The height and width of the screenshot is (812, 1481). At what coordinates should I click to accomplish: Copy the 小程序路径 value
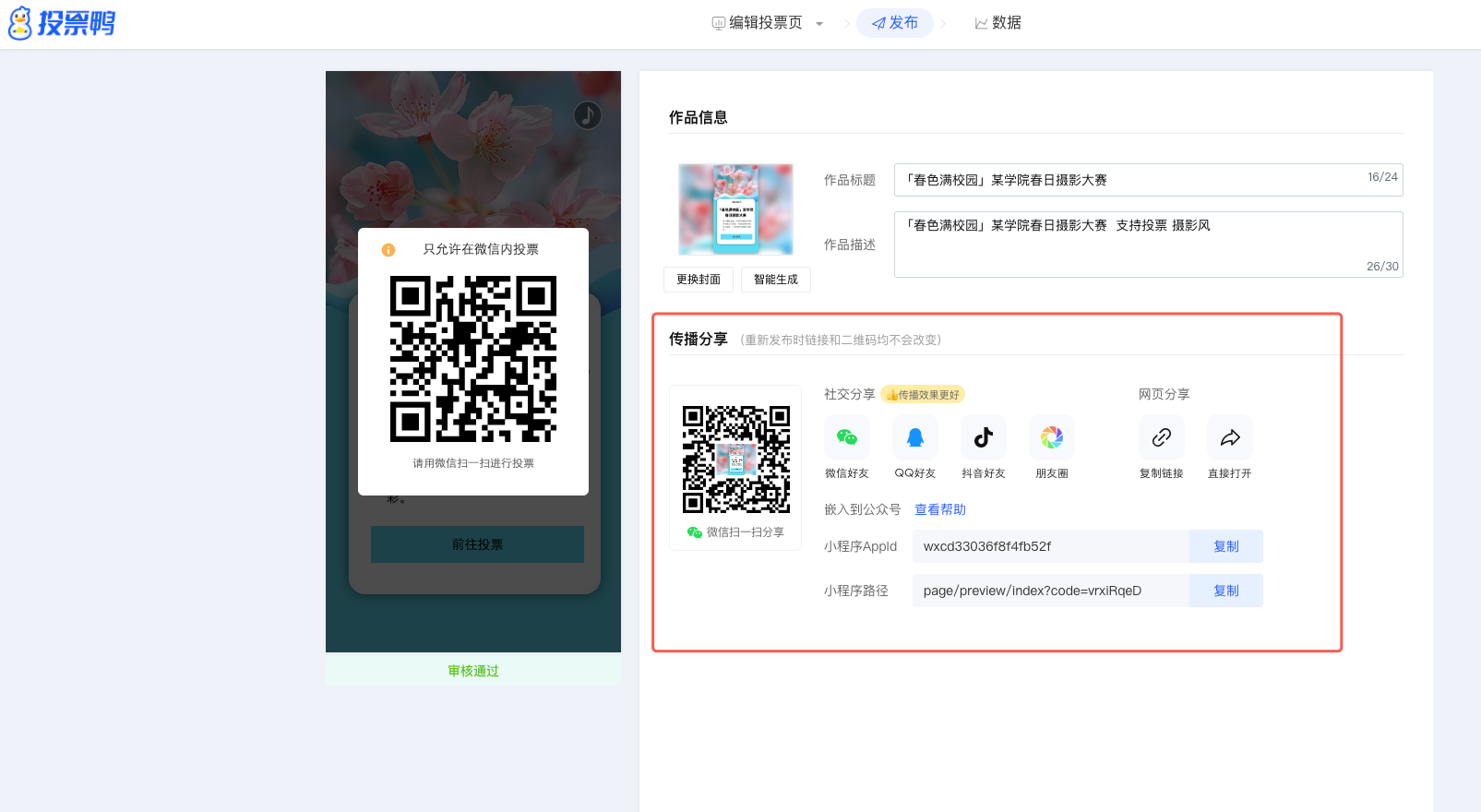coord(1225,591)
